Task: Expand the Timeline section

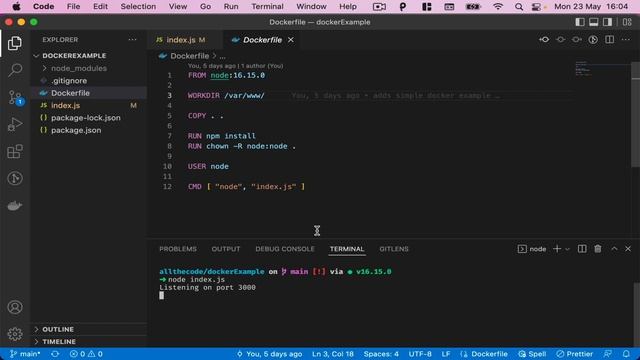Action: click(x=59, y=341)
